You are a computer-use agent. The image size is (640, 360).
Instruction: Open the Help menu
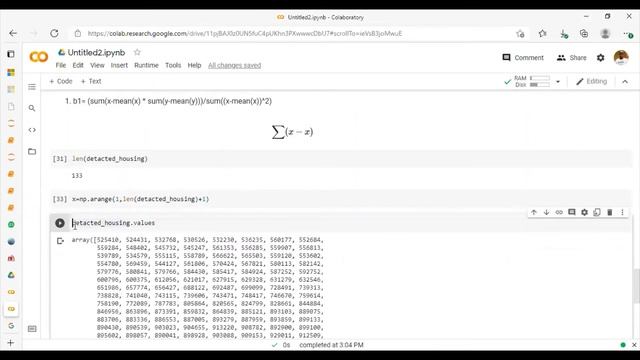tap(194, 65)
